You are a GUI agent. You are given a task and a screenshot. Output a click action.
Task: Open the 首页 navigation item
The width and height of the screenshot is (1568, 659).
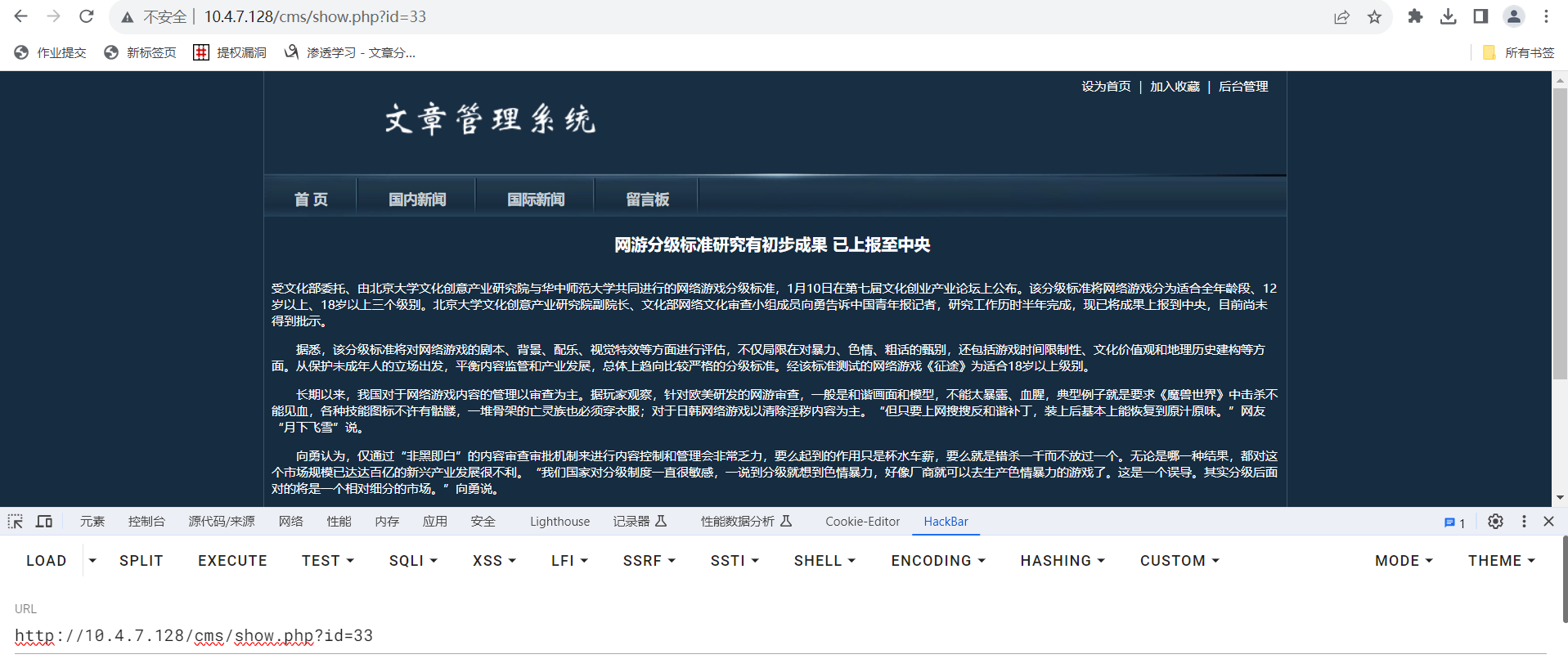[311, 199]
